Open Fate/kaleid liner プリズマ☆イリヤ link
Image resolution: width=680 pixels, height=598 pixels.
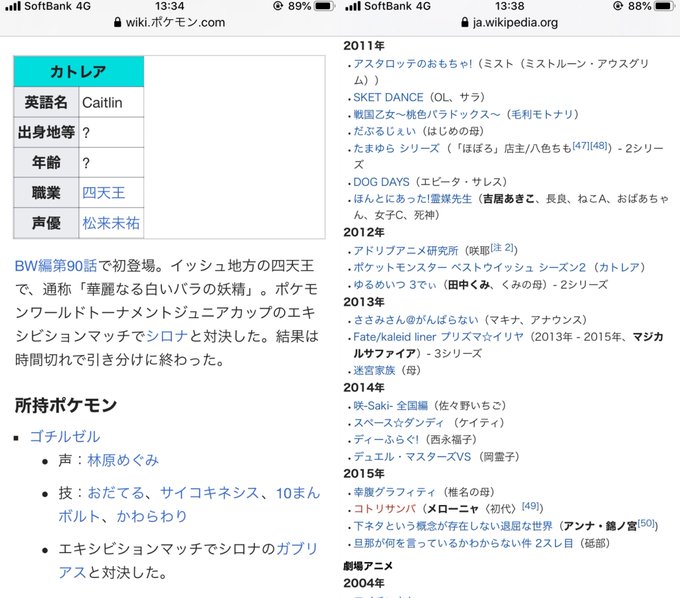click(x=438, y=337)
